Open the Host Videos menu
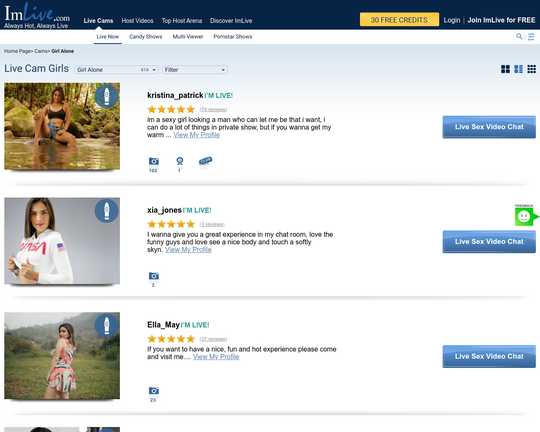The height and width of the screenshot is (432, 540). coord(137,21)
